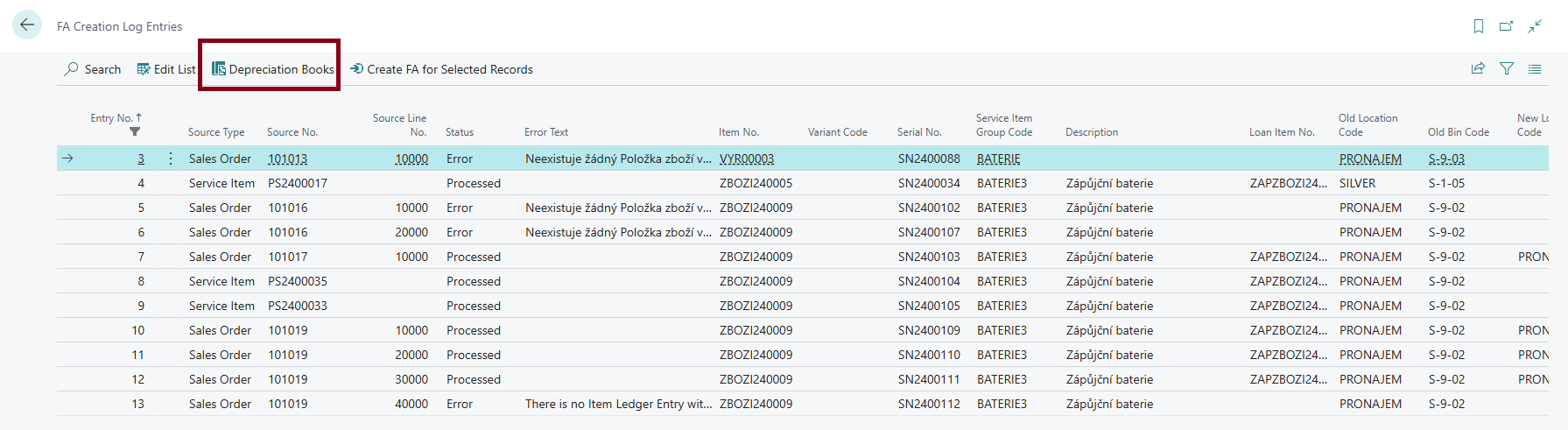The height and width of the screenshot is (430, 1568).
Task: Select item ZBOZI240005 cell
Action: click(756, 183)
